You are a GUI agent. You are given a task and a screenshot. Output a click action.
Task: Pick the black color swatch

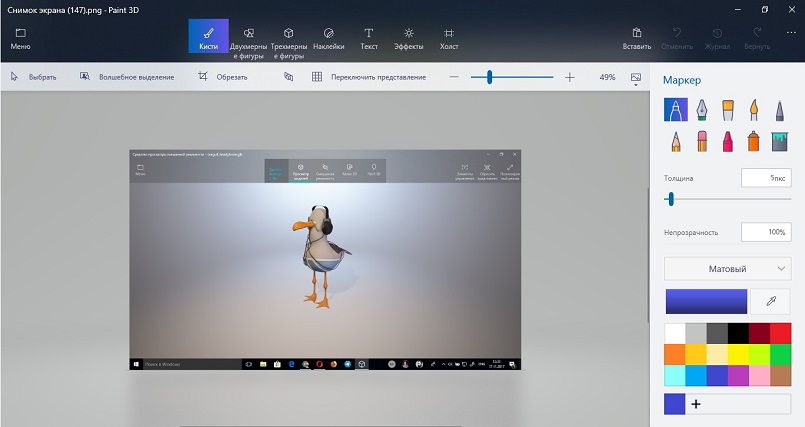(738, 333)
